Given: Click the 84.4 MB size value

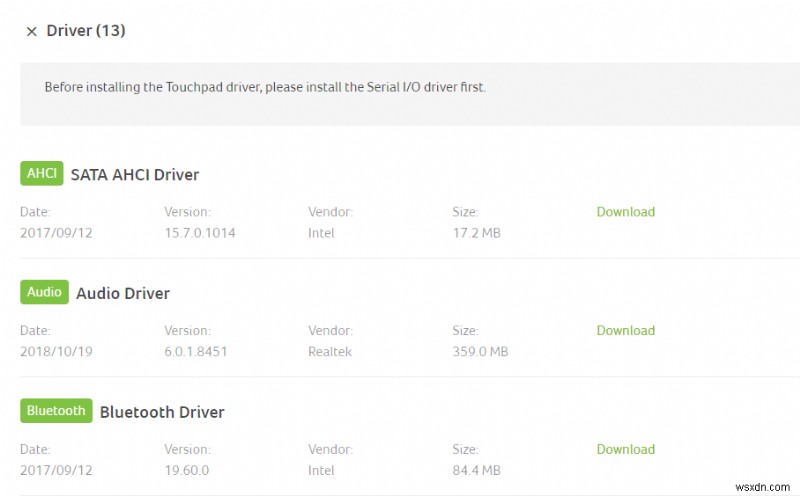Looking at the screenshot, I should [x=476, y=471].
